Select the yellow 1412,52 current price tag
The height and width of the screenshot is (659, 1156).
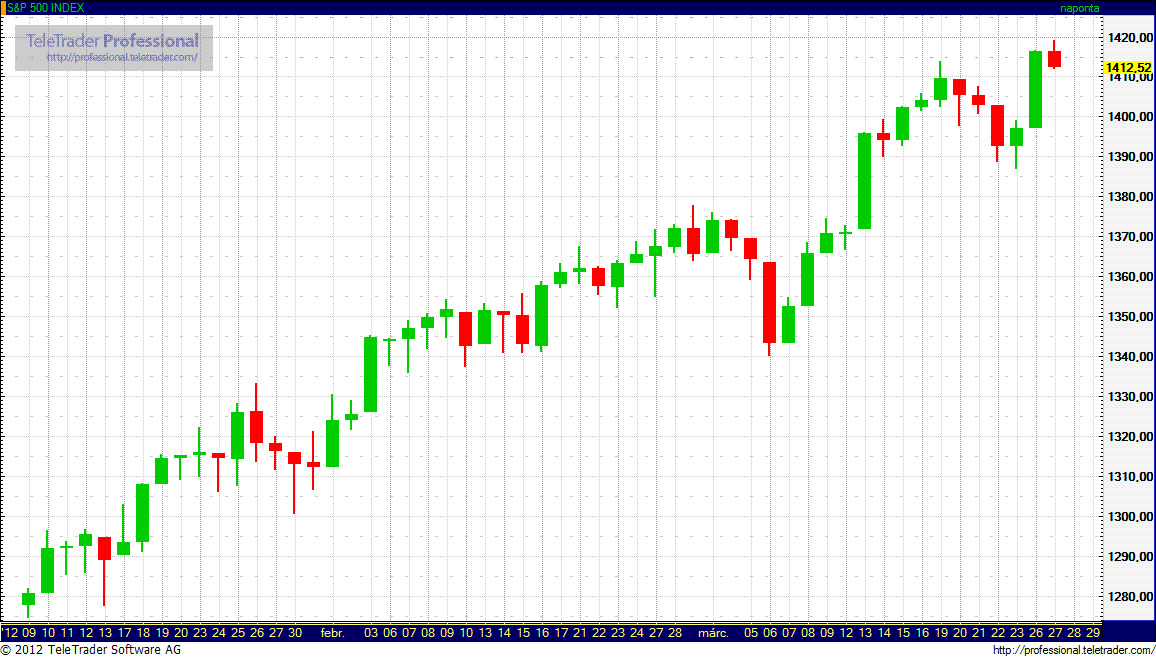coord(1127,67)
